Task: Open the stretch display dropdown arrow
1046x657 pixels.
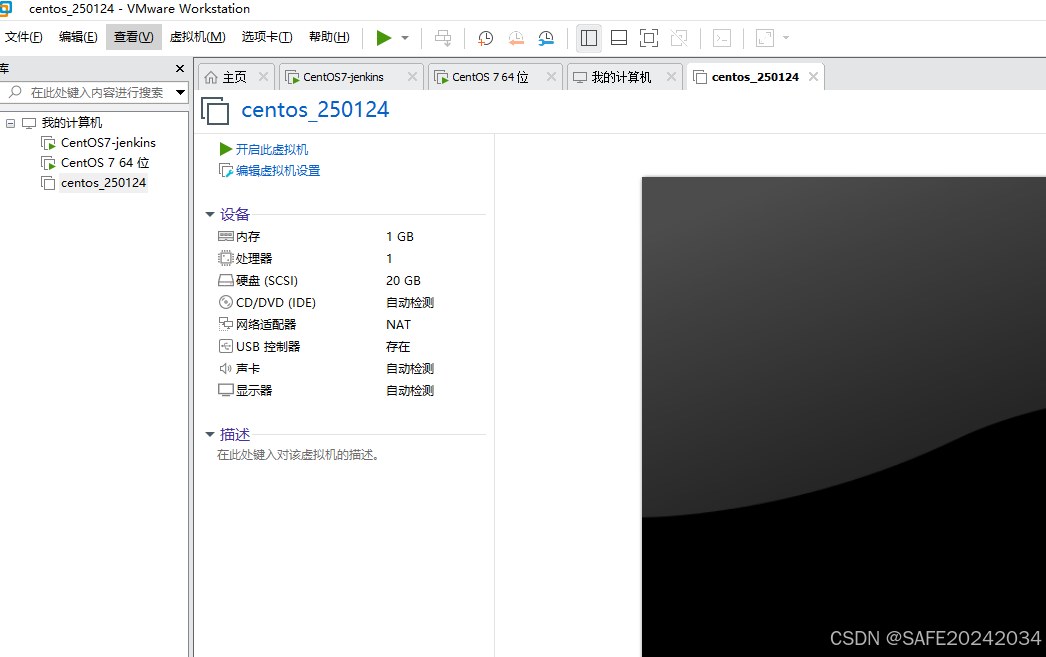Action: (786, 38)
